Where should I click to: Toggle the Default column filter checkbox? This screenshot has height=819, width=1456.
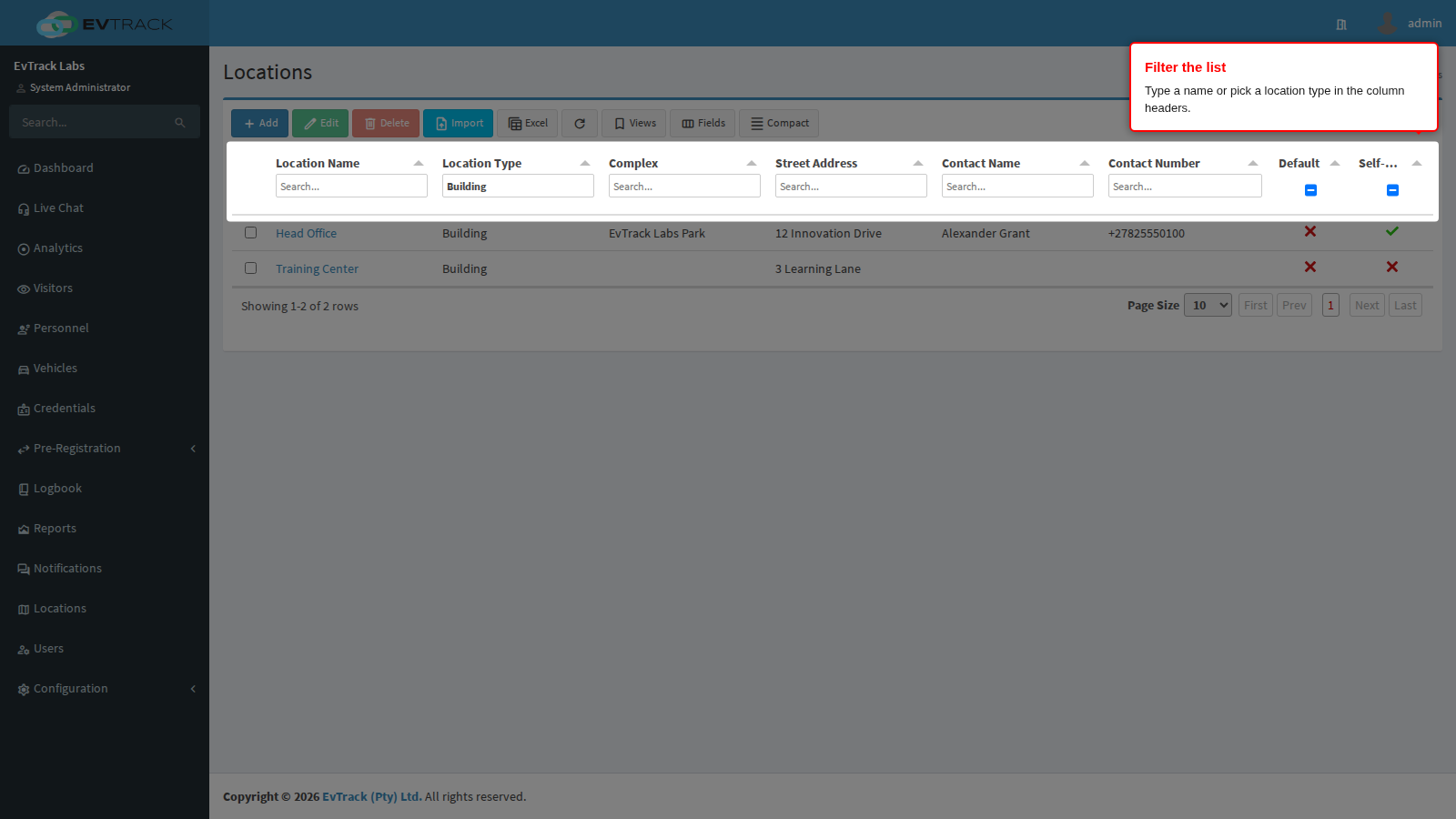click(x=1310, y=190)
